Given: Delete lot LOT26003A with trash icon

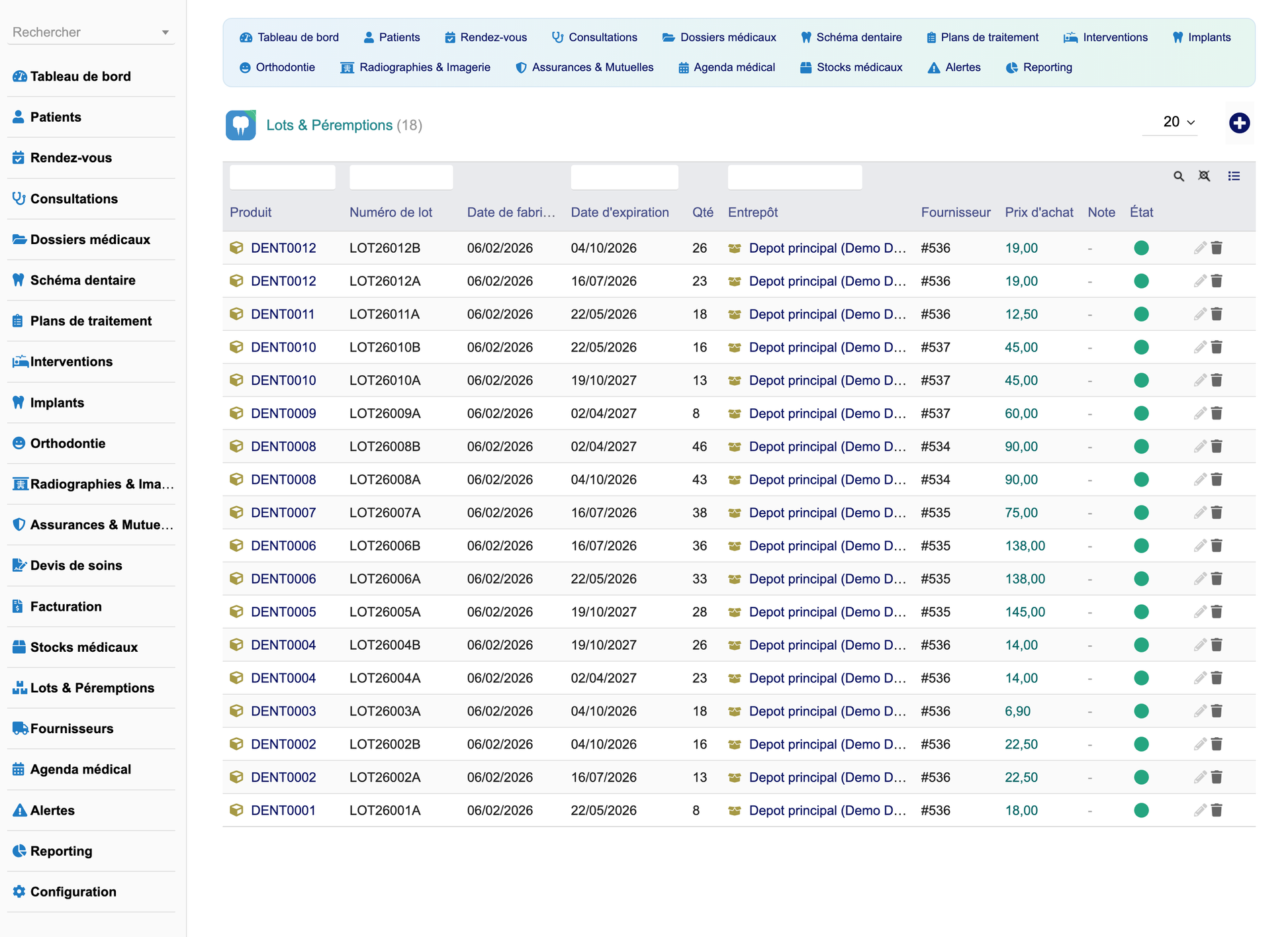Looking at the screenshot, I should pyautogui.click(x=1217, y=711).
